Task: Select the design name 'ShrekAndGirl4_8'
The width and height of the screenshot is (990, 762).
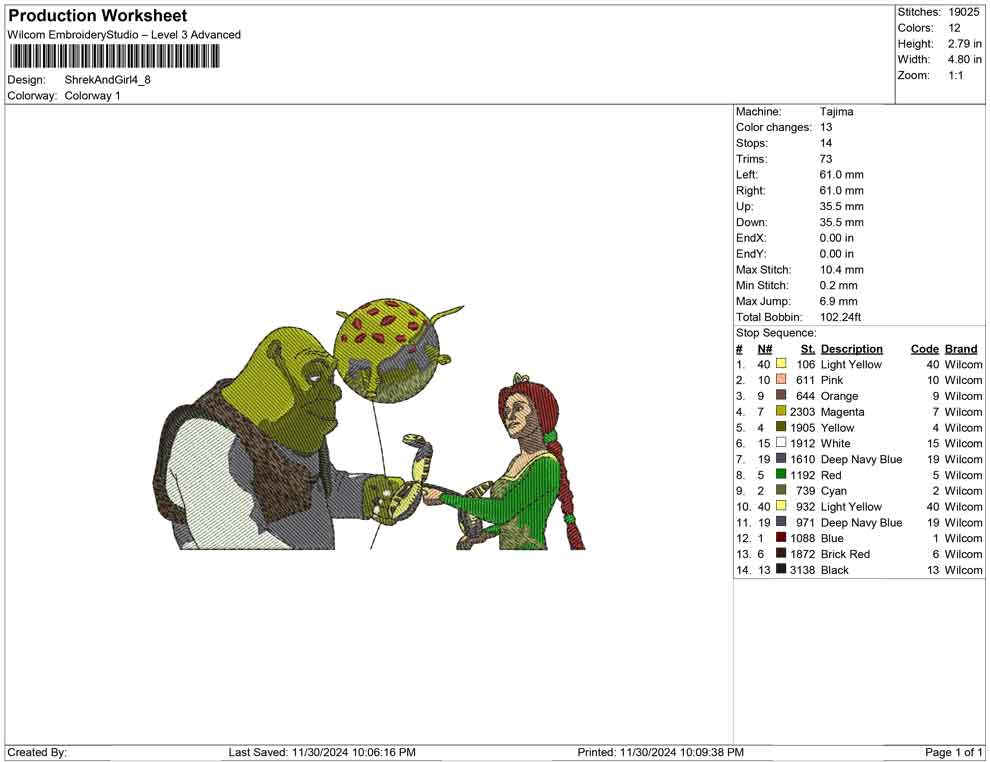Action: point(107,80)
